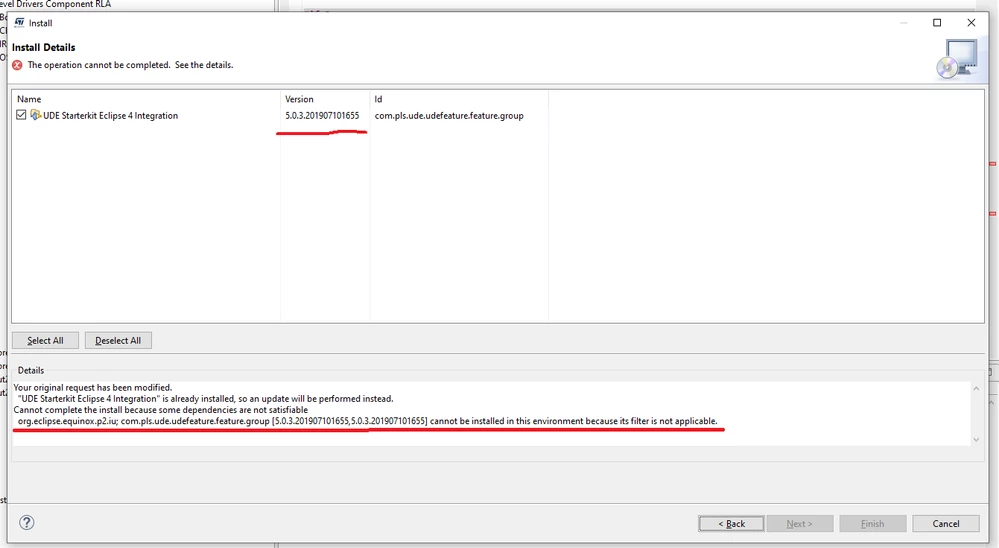Click the 'Your original request has been modified' line
Viewport: 999px width, 548px height.
pyautogui.click(x=93, y=387)
